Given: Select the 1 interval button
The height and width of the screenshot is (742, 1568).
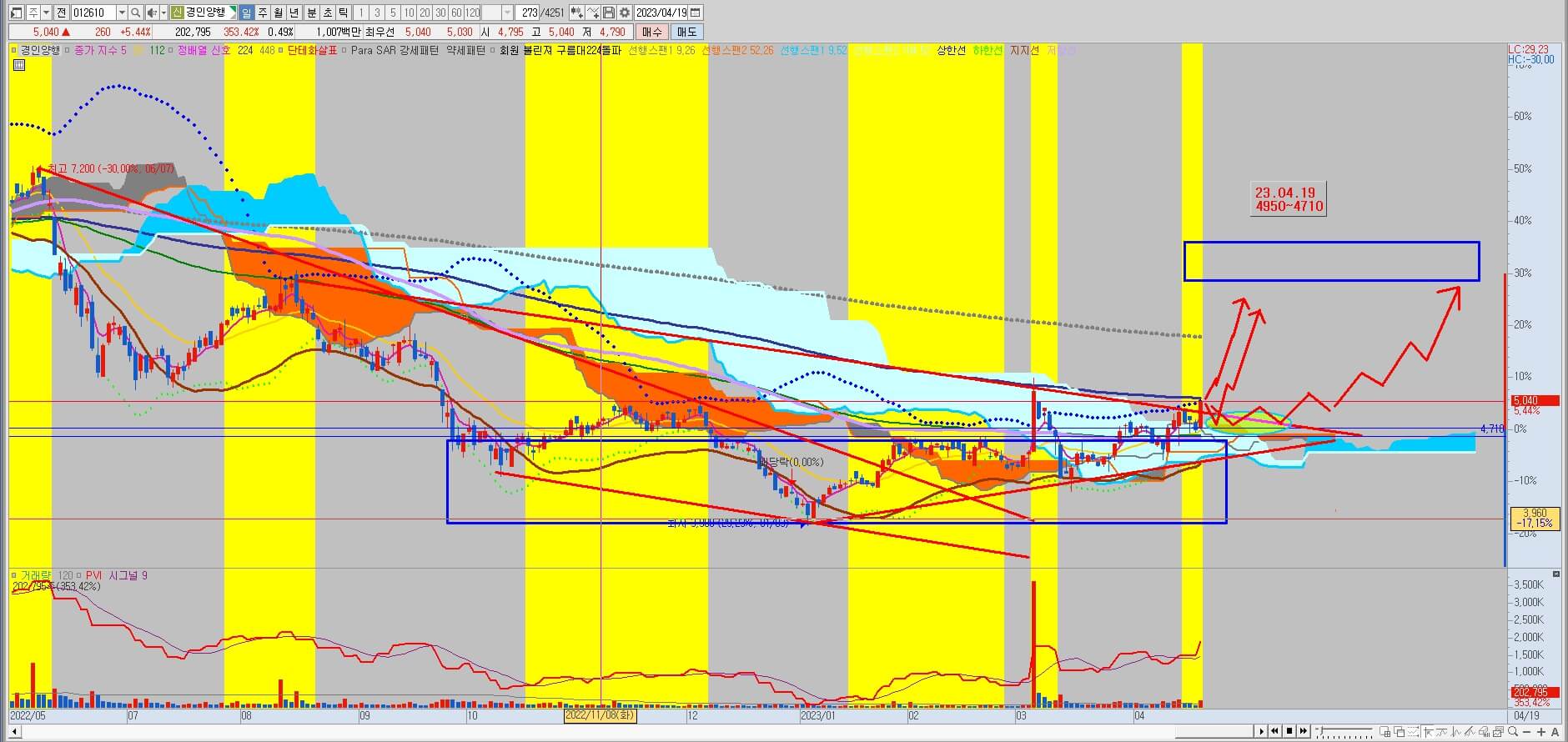Looking at the screenshot, I should [x=361, y=13].
